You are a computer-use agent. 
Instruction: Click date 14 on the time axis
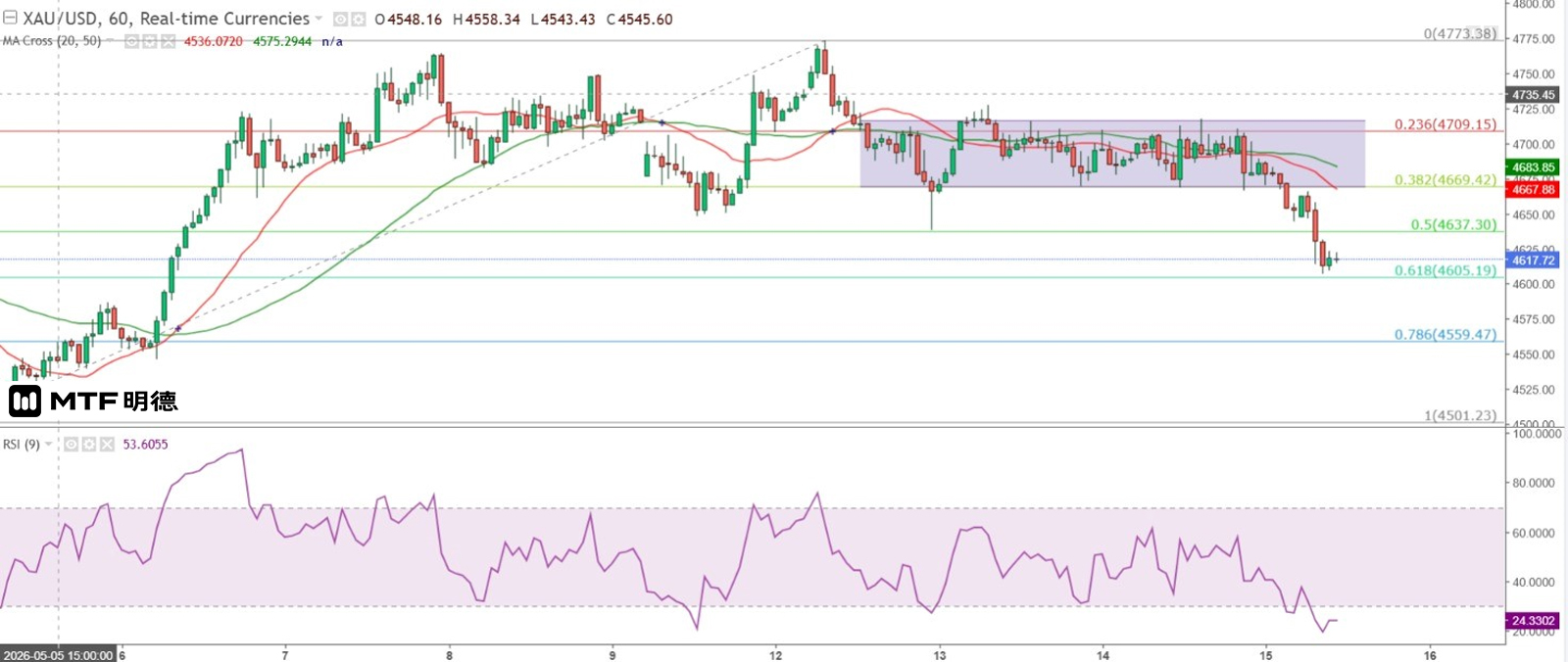click(x=1103, y=655)
